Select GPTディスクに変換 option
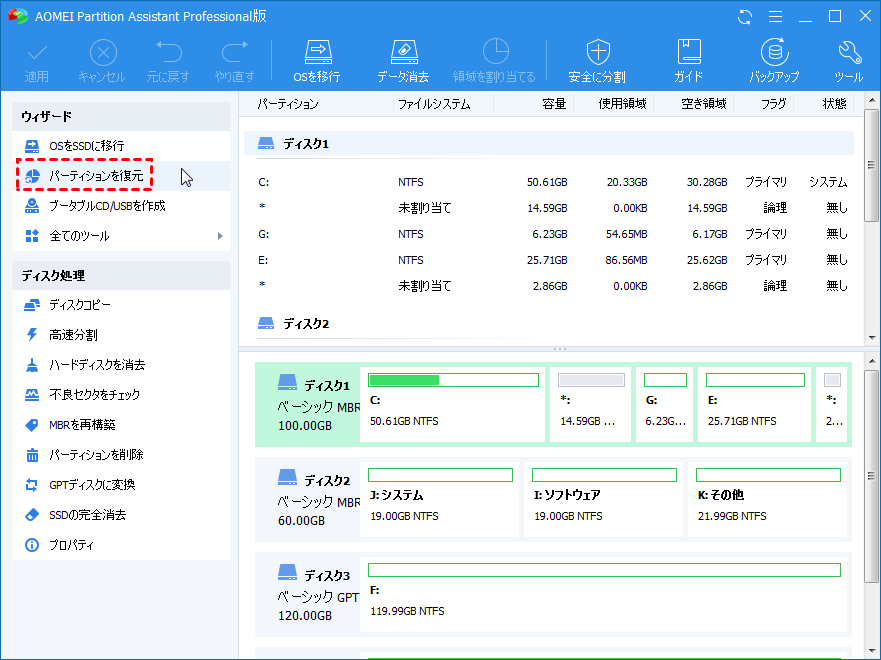 [92, 485]
